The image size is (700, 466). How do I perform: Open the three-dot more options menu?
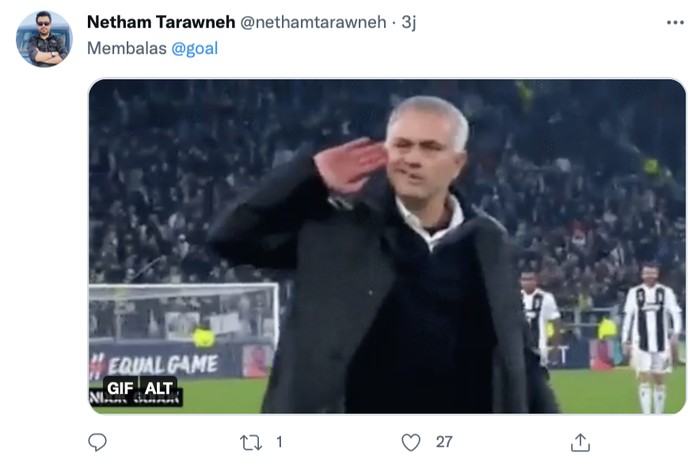[x=676, y=22]
